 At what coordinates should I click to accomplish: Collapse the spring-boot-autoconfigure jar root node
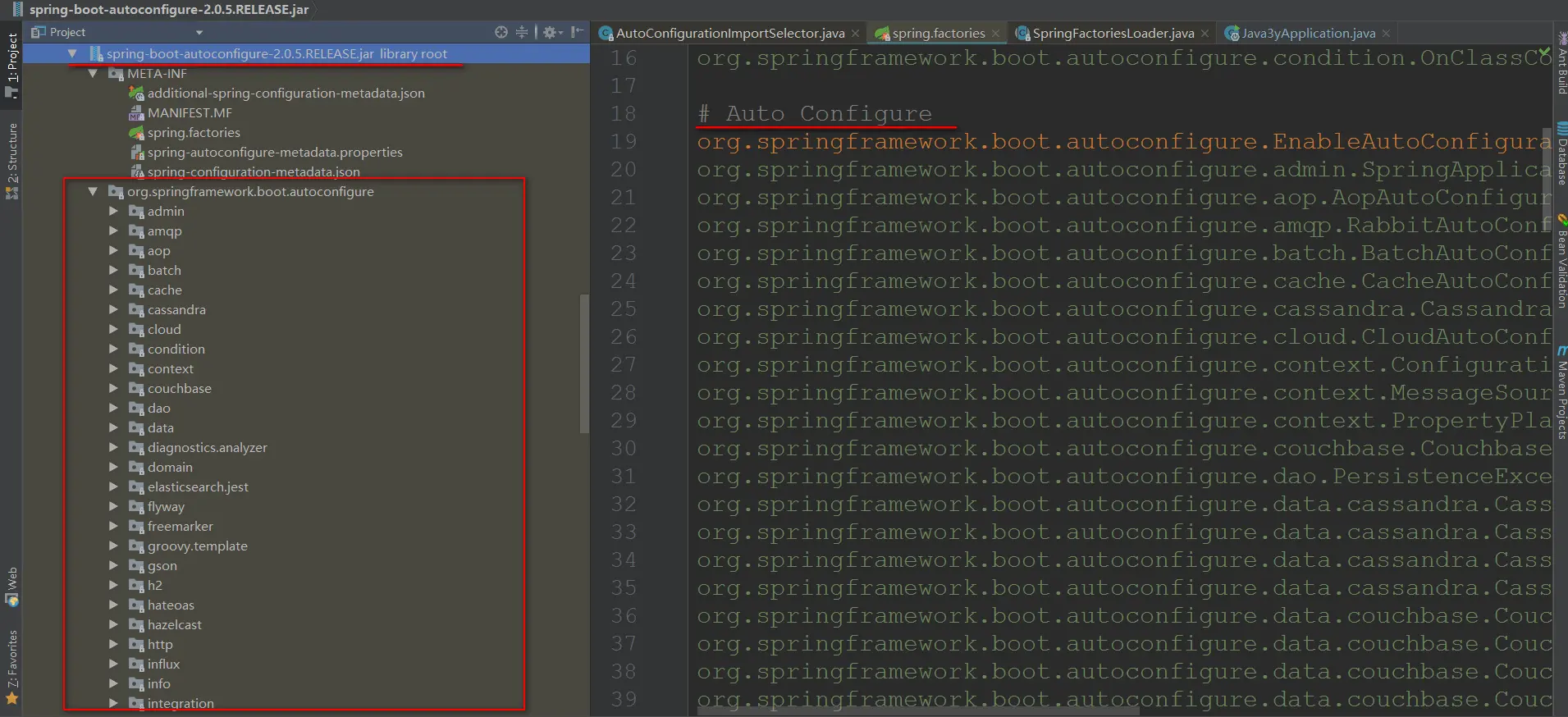[x=72, y=53]
